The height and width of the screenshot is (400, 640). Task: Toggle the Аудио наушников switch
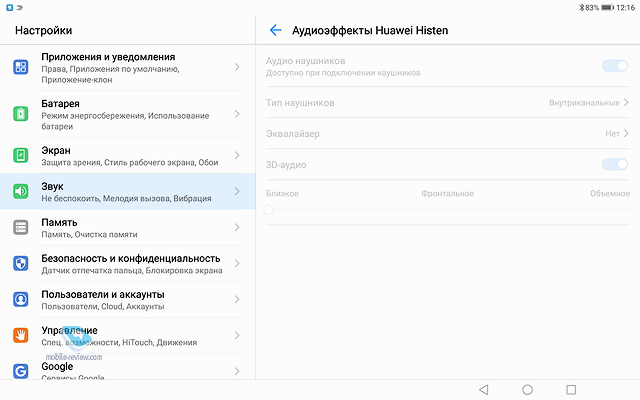pos(615,66)
